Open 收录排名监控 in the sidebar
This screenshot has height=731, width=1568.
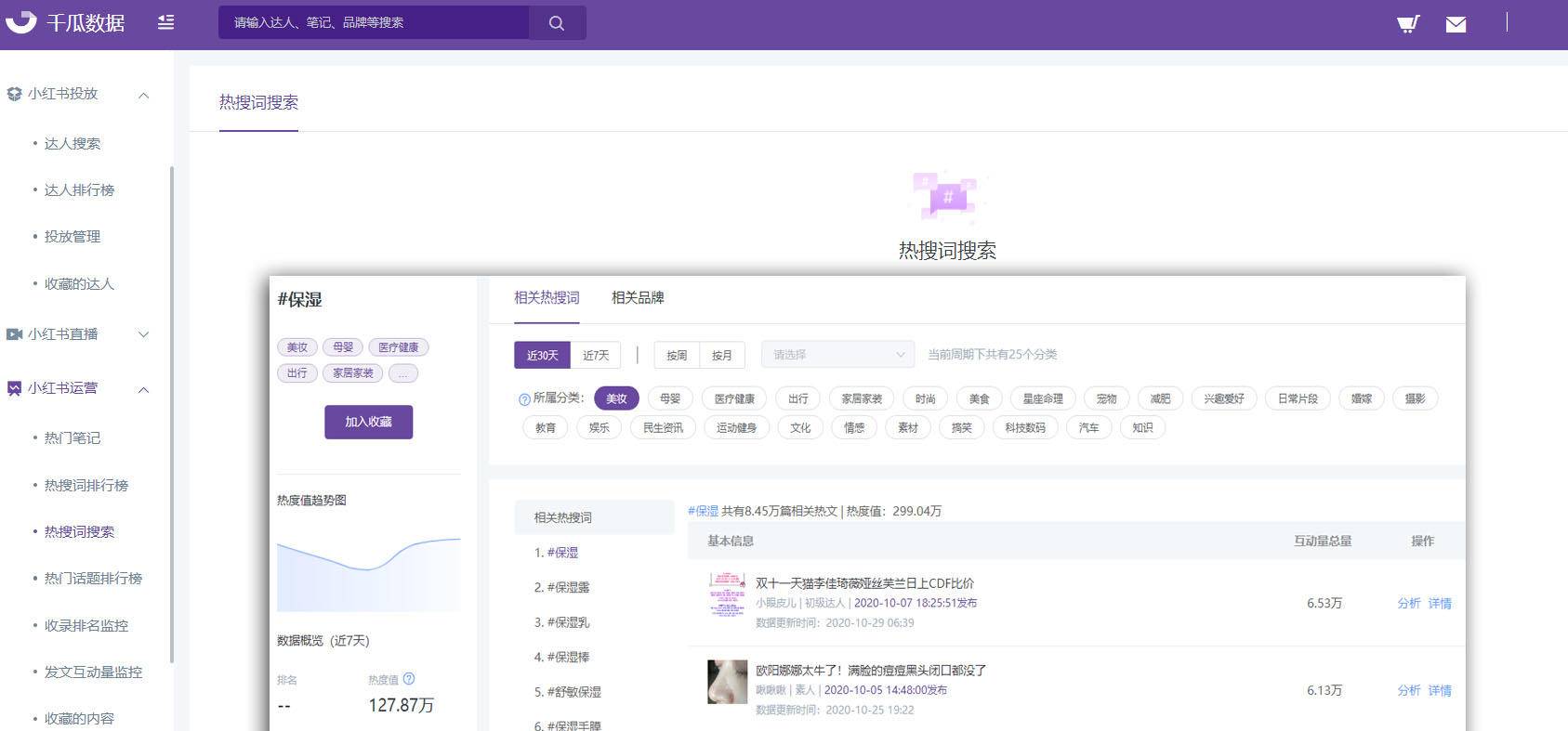pos(86,625)
